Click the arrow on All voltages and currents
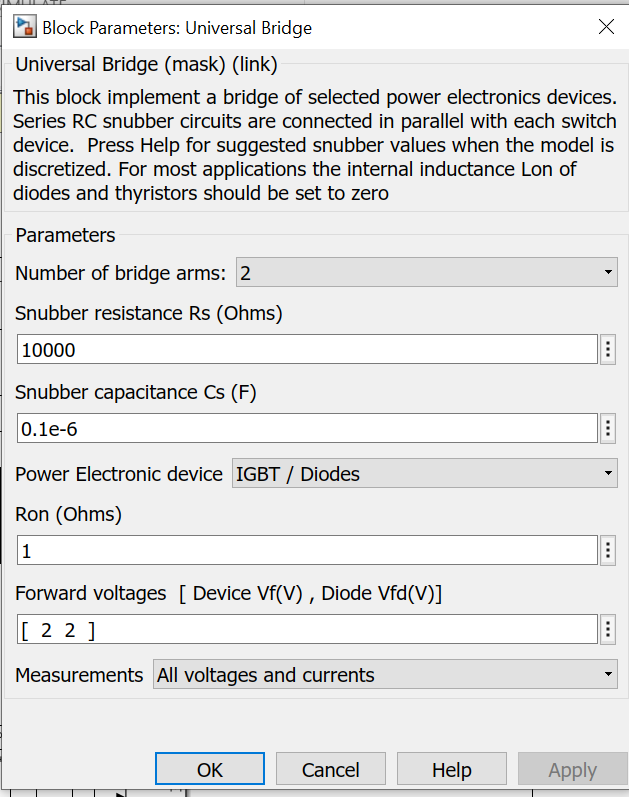 tap(608, 675)
